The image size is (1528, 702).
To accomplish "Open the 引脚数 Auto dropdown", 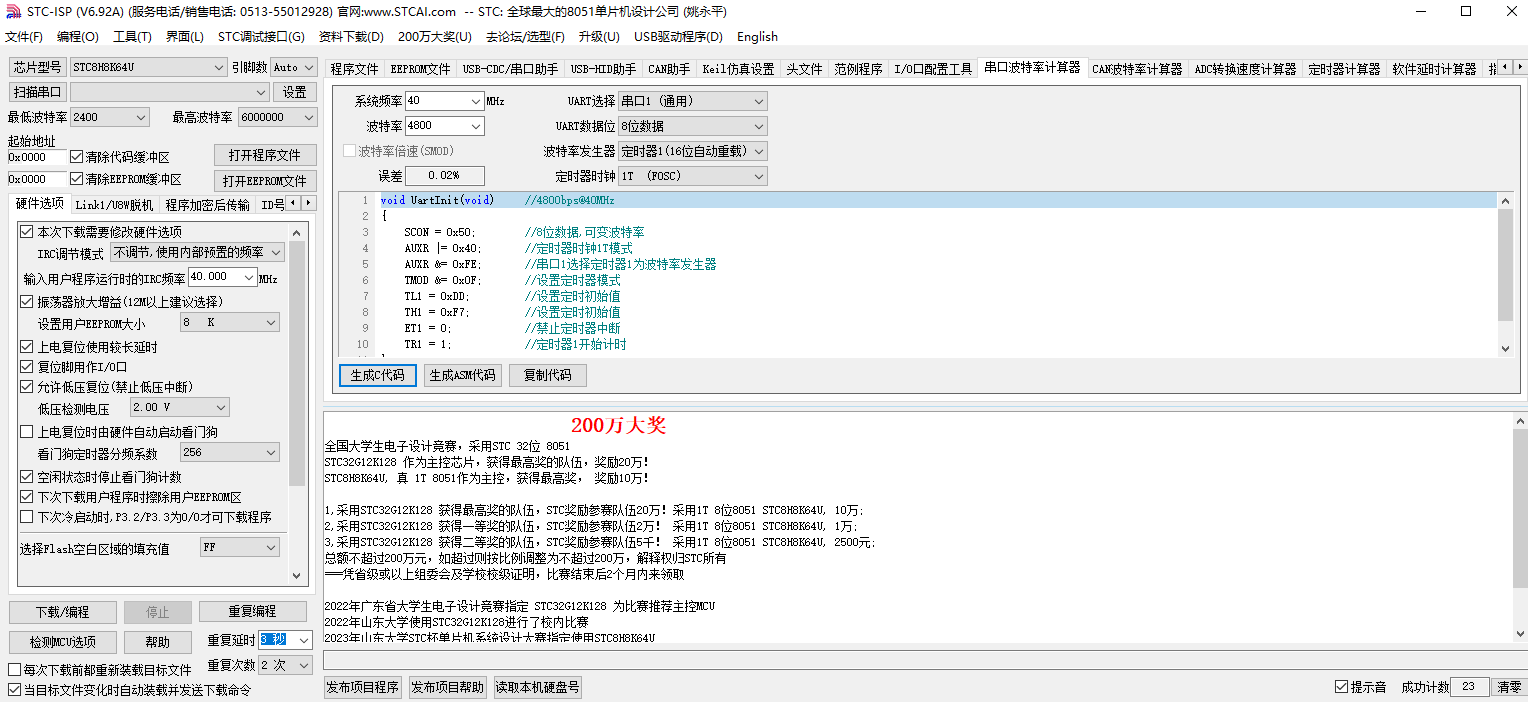I will (x=293, y=67).
